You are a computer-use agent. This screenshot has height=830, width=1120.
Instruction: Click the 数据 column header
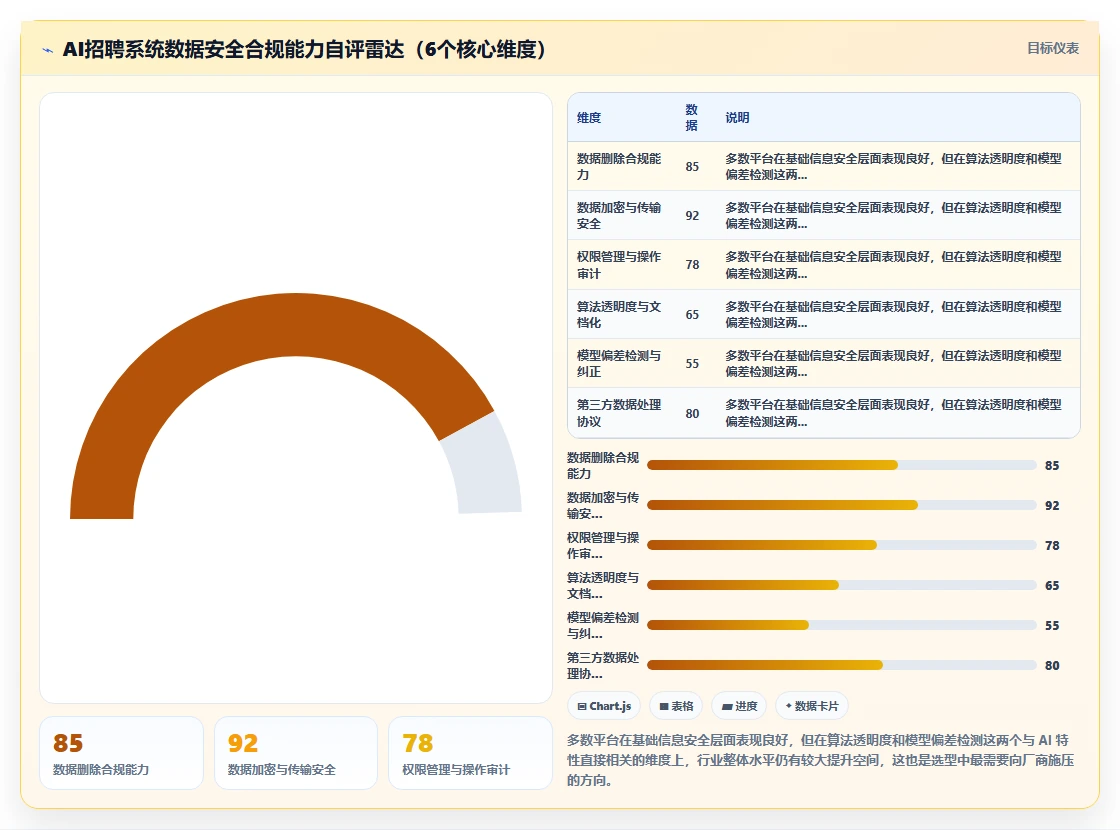(x=691, y=118)
